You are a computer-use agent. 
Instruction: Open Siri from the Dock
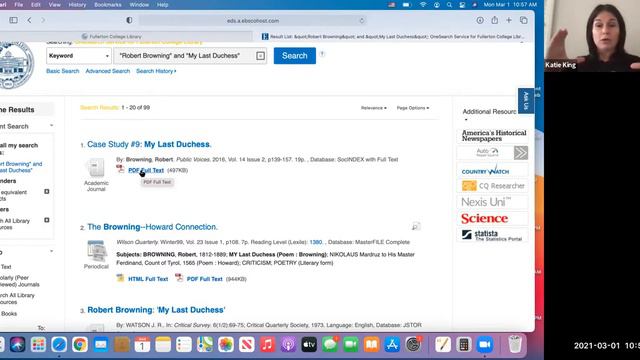pos(18,344)
